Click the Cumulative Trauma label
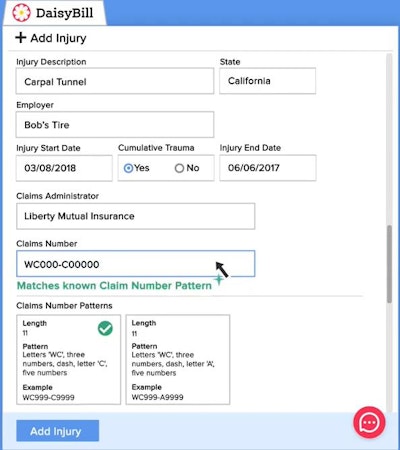The height and width of the screenshot is (450, 400). (x=156, y=148)
